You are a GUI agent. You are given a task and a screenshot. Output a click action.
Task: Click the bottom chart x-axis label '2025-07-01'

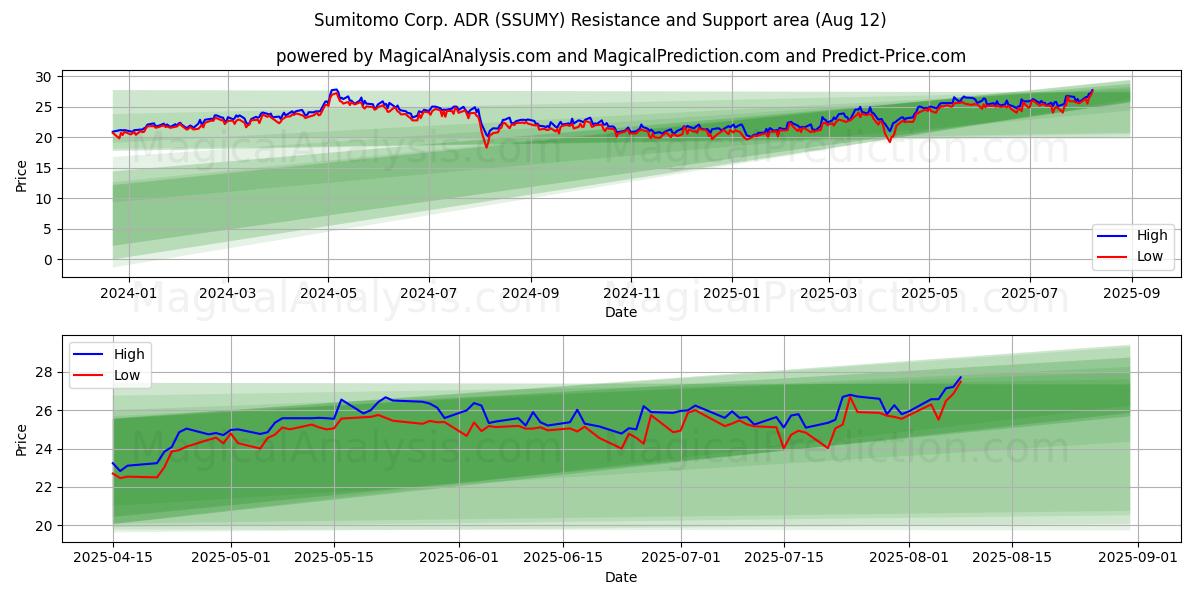679,559
